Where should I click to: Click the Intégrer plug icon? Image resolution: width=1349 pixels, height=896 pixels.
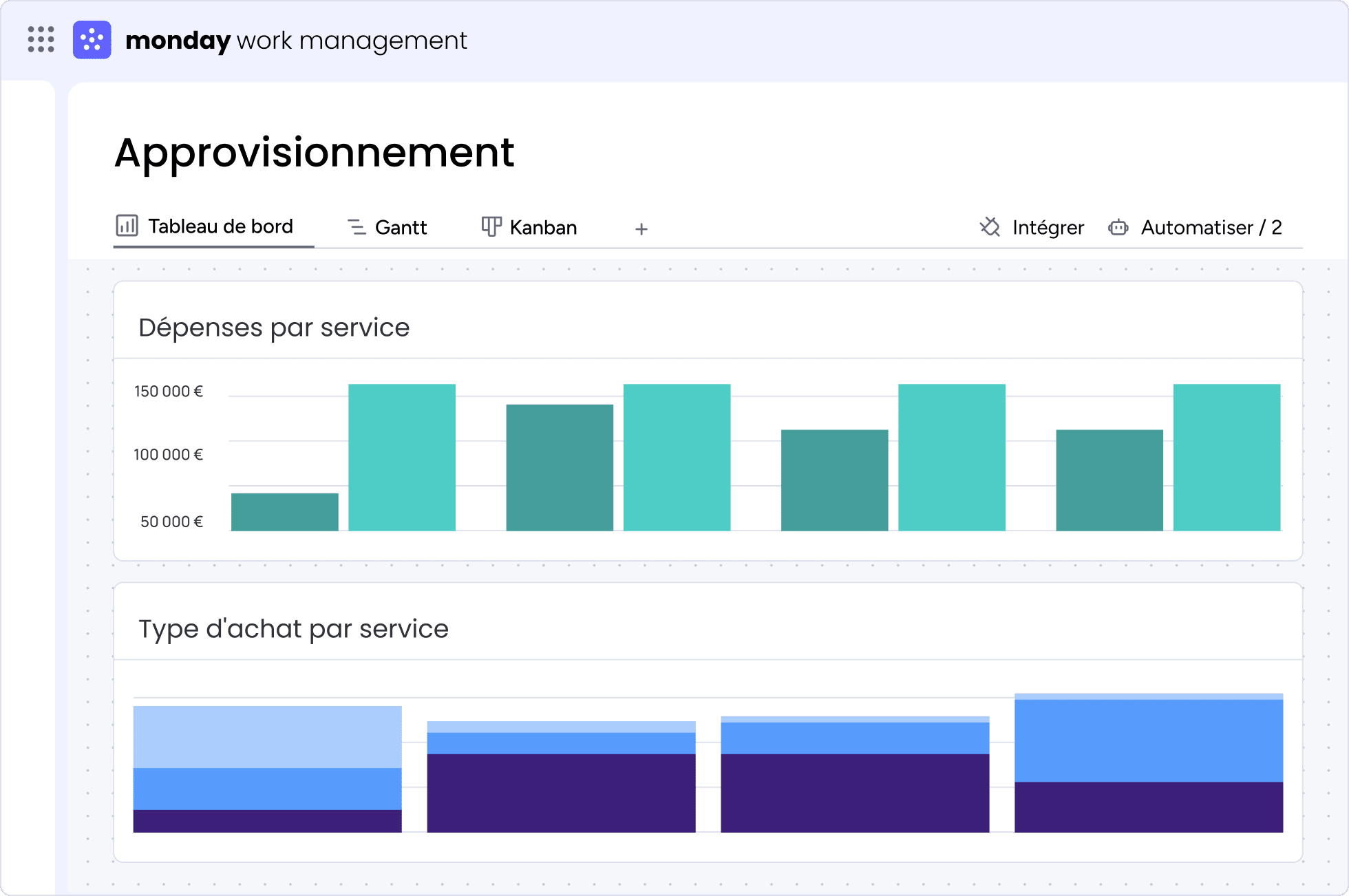pyautogui.click(x=990, y=227)
